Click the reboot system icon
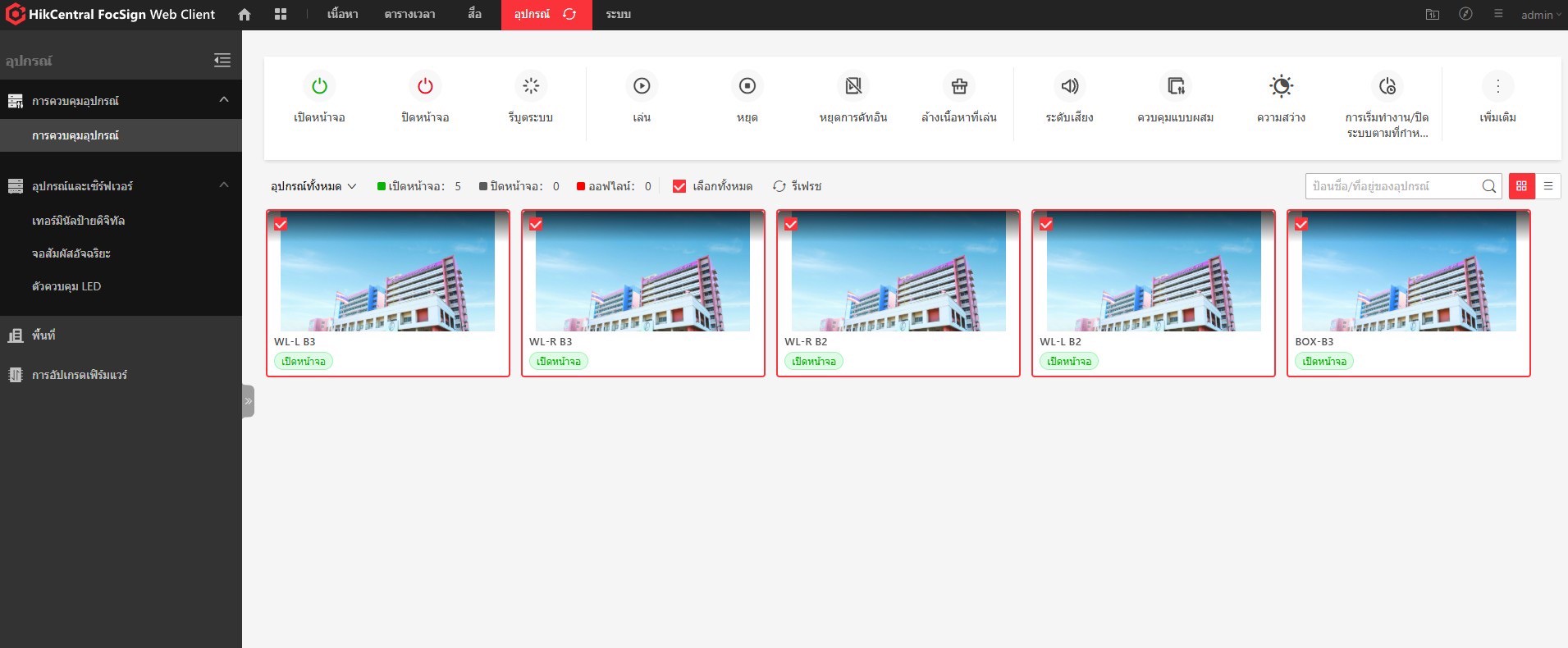Screen dimensions: 1568x648 coord(531,86)
